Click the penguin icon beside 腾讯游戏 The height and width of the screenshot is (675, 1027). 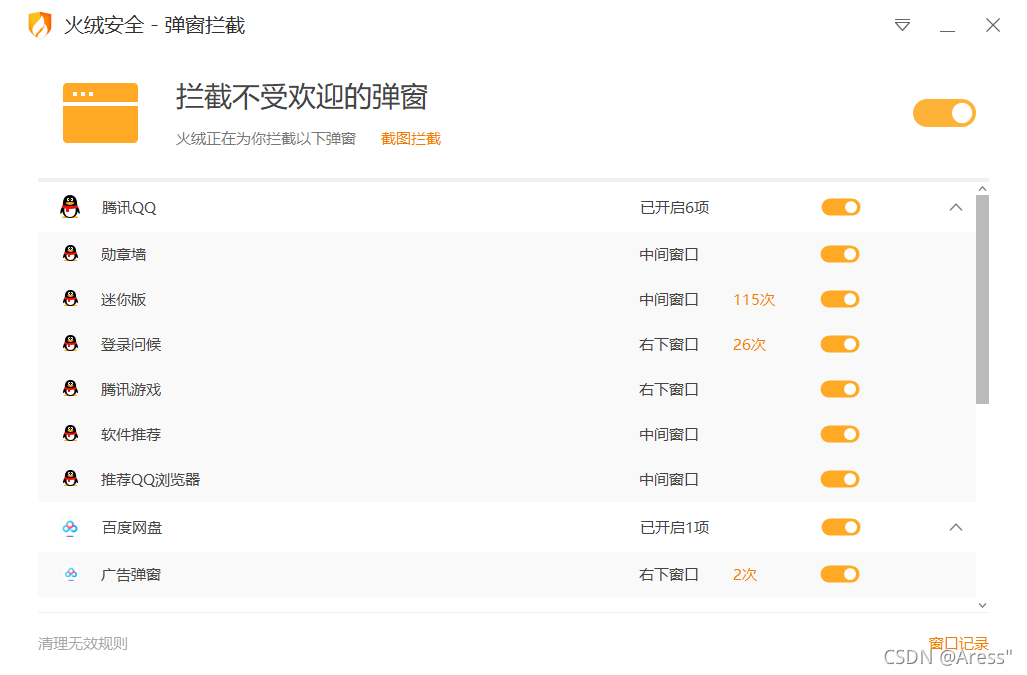(71, 389)
